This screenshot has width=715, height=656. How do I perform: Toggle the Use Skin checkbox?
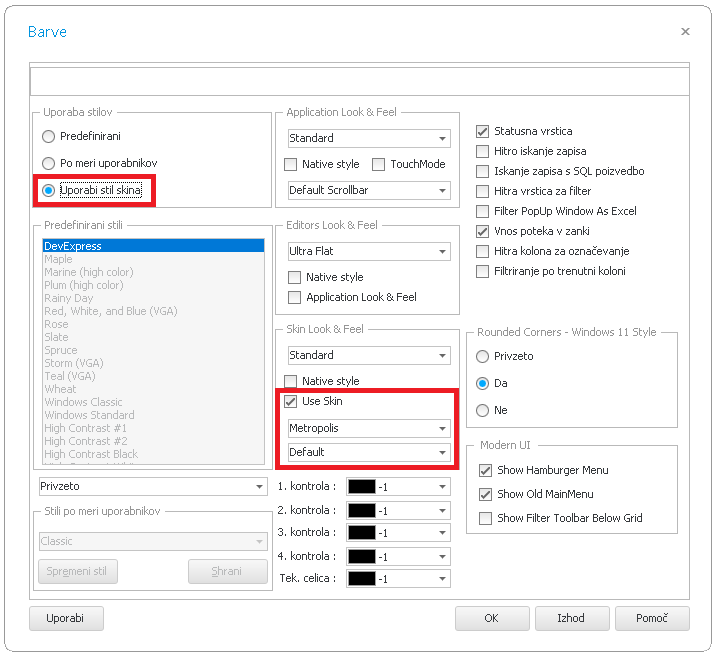pos(291,402)
